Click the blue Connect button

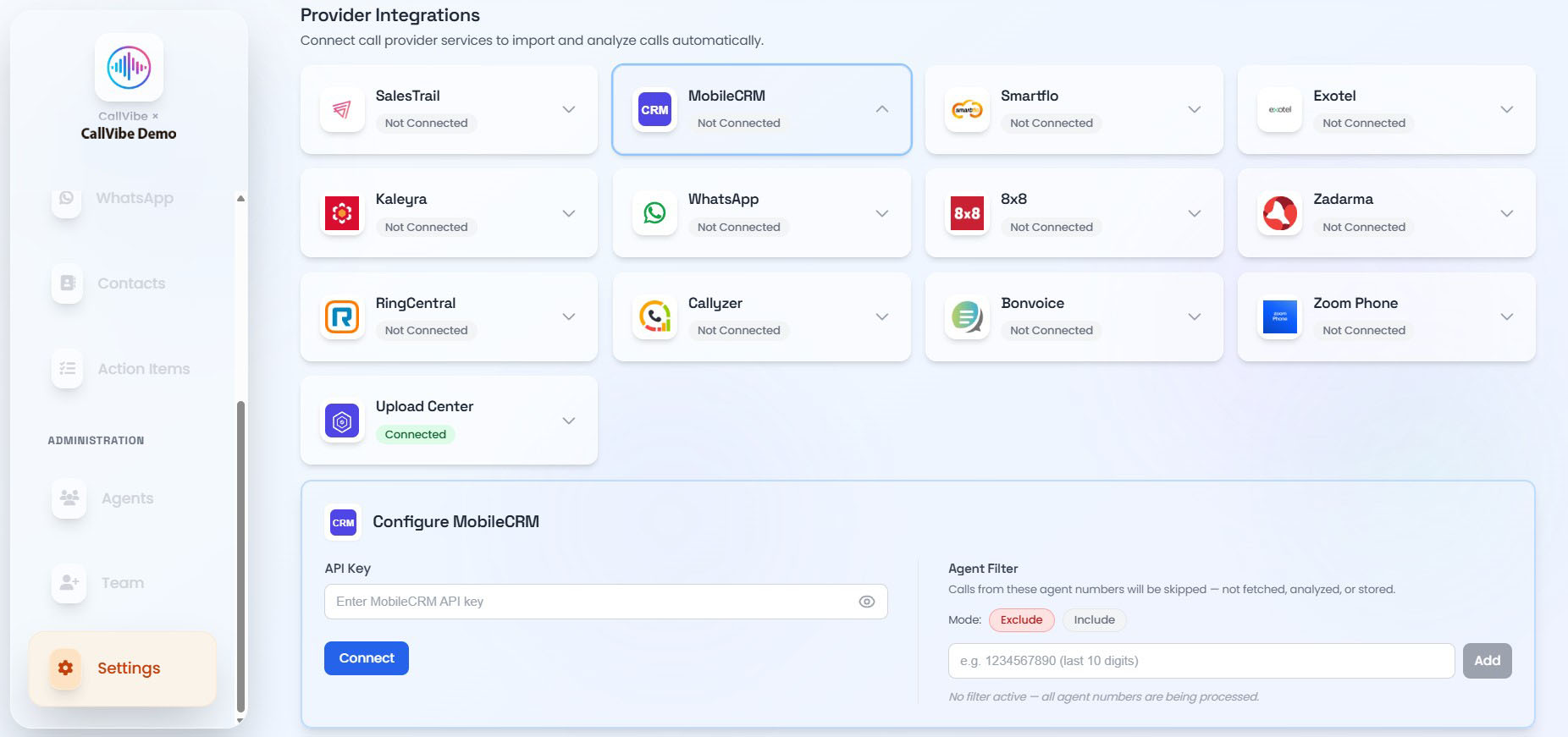(367, 658)
